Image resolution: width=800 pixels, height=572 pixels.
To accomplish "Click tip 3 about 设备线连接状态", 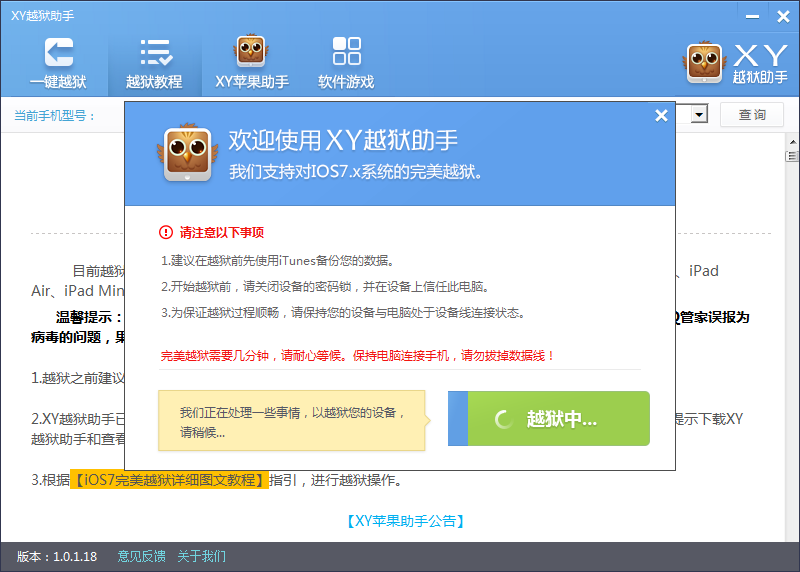I will (x=343, y=312).
